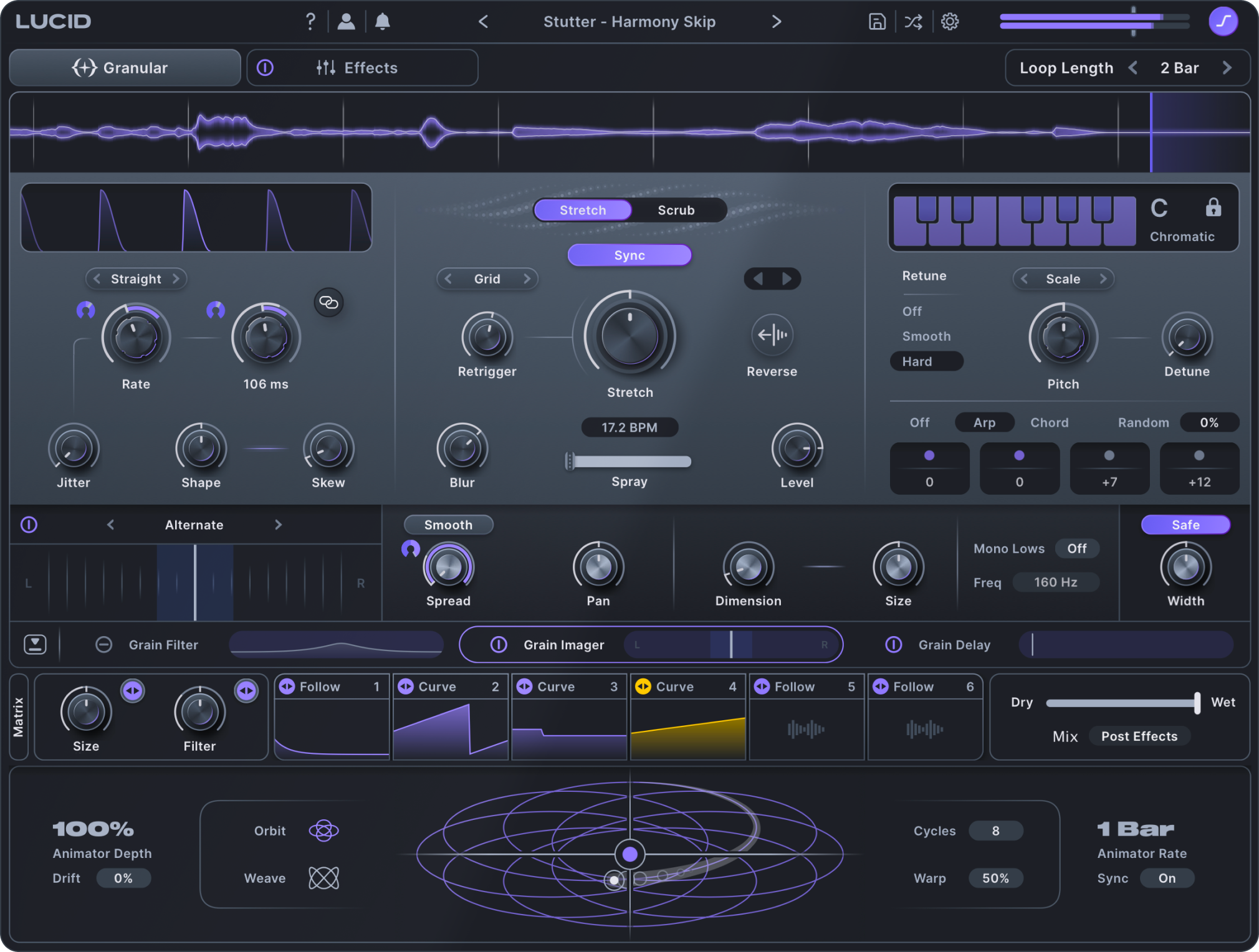This screenshot has height=952, width=1259.
Task: Decrease Loop Length with the left chevron
Action: (1133, 67)
